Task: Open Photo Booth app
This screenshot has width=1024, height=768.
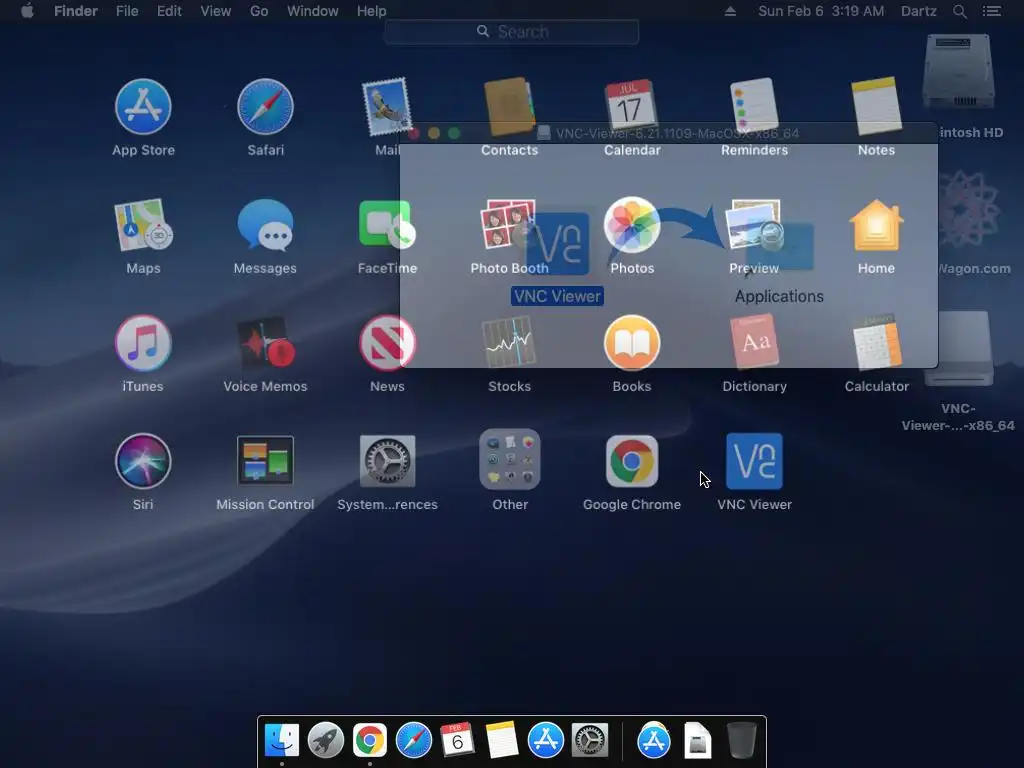Action: click(x=509, y=225)
